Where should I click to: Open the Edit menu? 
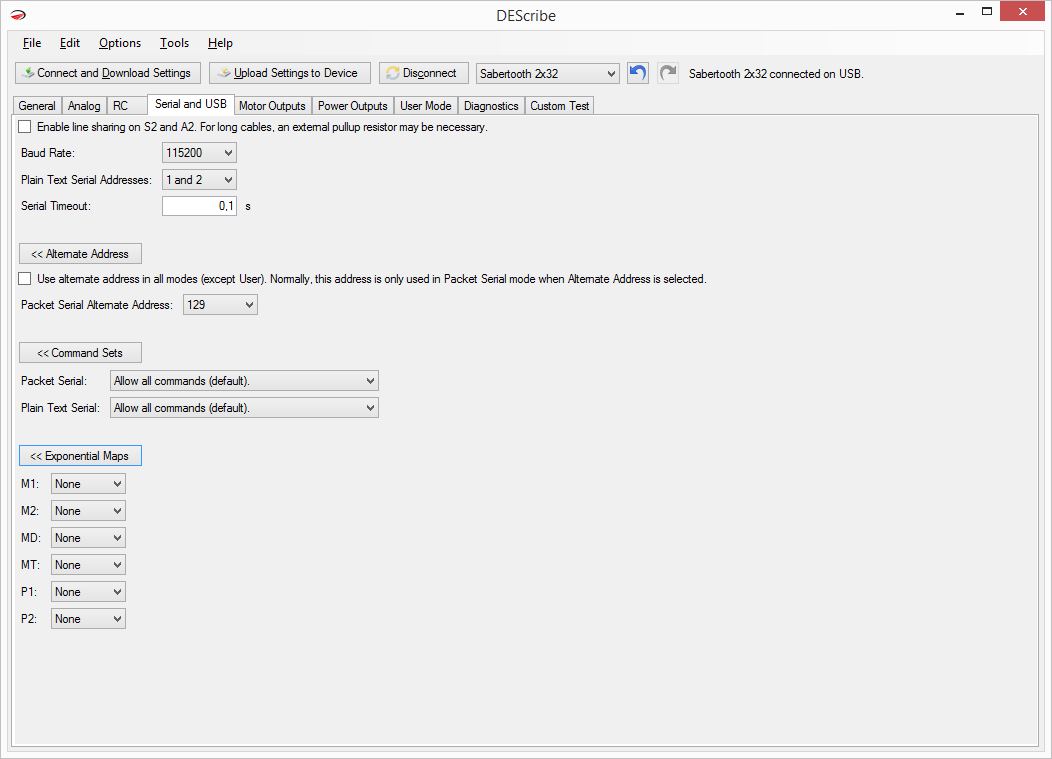click(70, 43)
